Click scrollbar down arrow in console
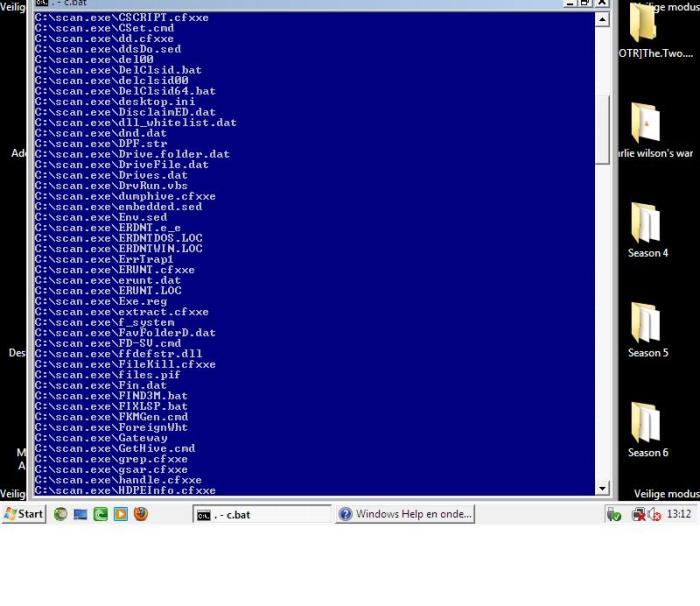The image size is (700, 606). [602, 489]
